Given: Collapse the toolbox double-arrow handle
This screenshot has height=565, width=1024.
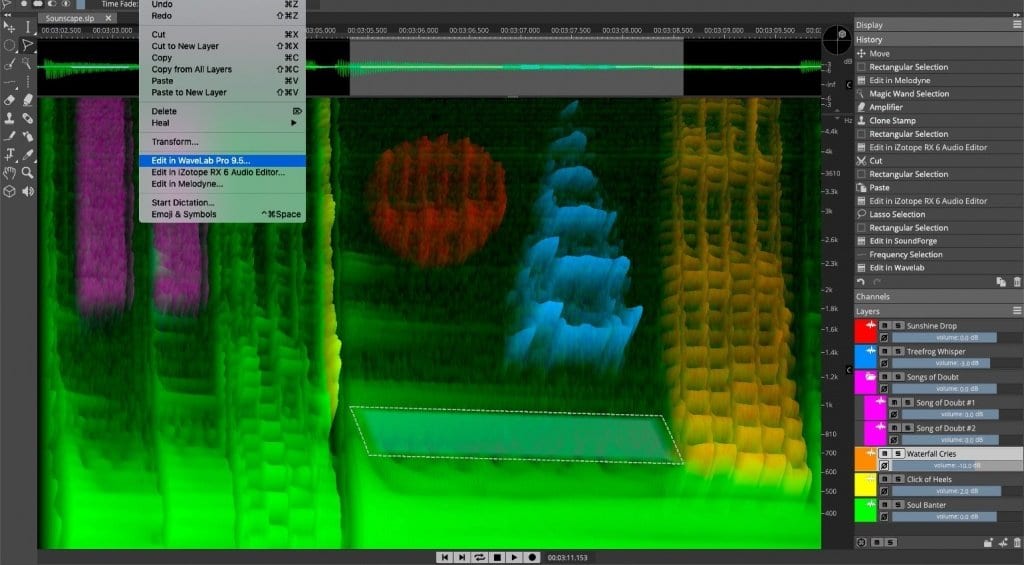Looking at the screenshot, I should click(7, 15).
